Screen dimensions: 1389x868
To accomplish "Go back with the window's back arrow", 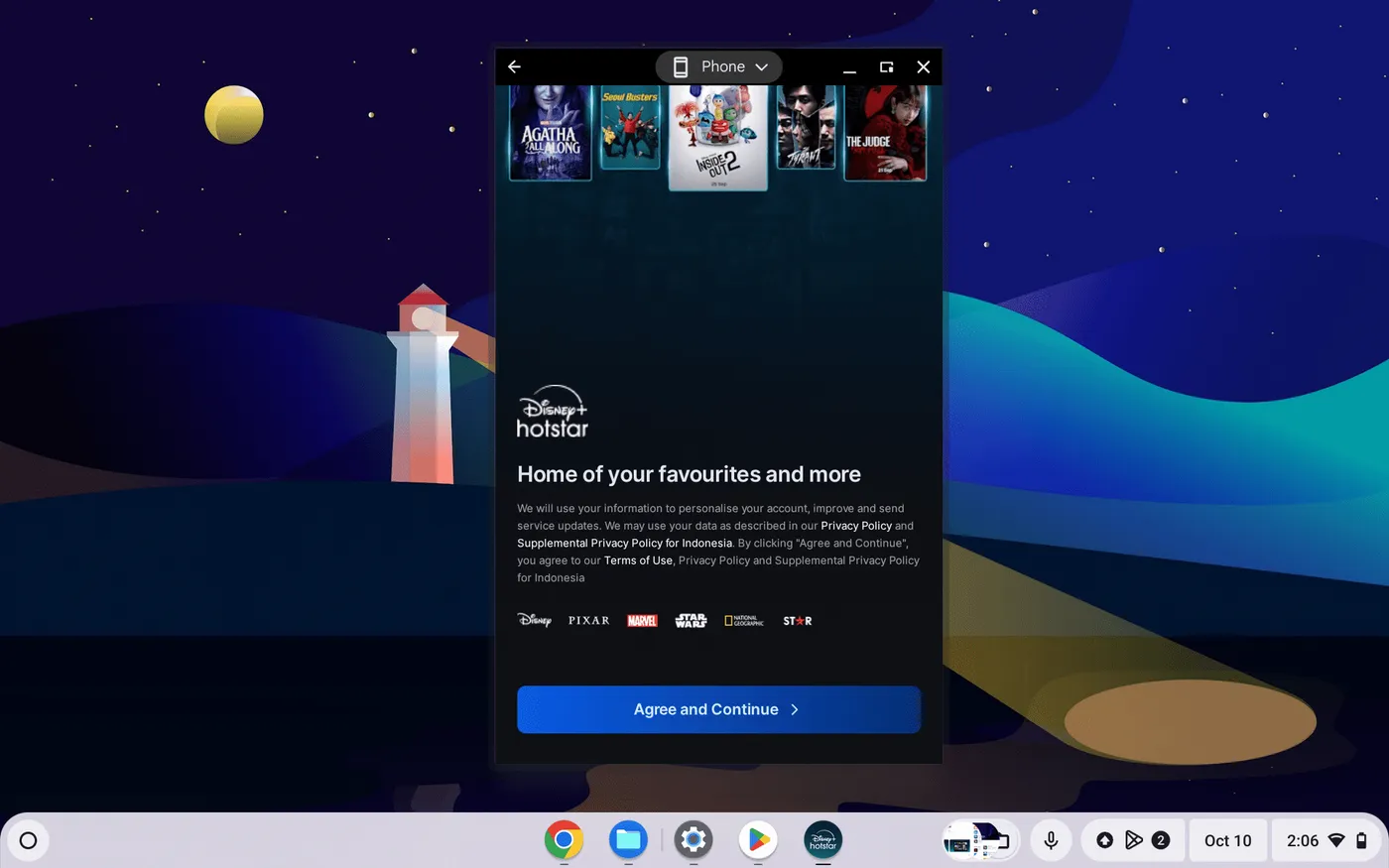I will click(514, 66).
